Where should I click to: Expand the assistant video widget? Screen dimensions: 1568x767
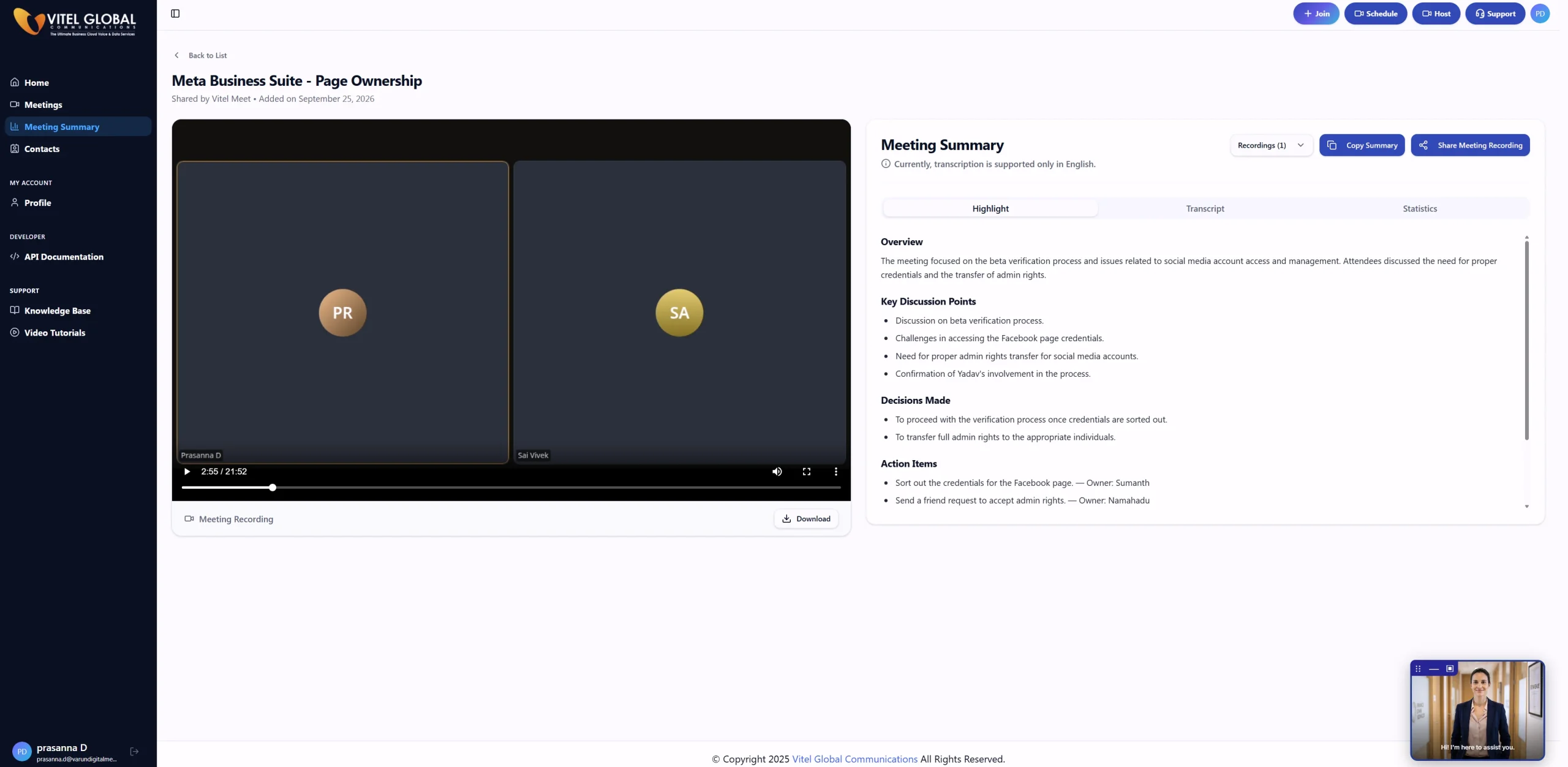click(1450, 668)
